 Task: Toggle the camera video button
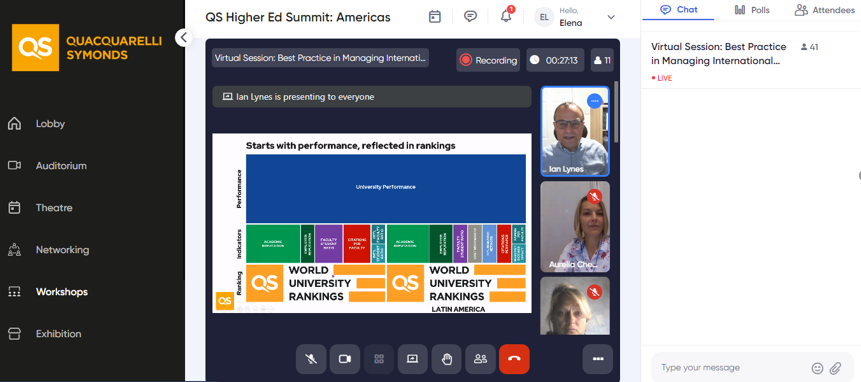click(x=345, y=359)
